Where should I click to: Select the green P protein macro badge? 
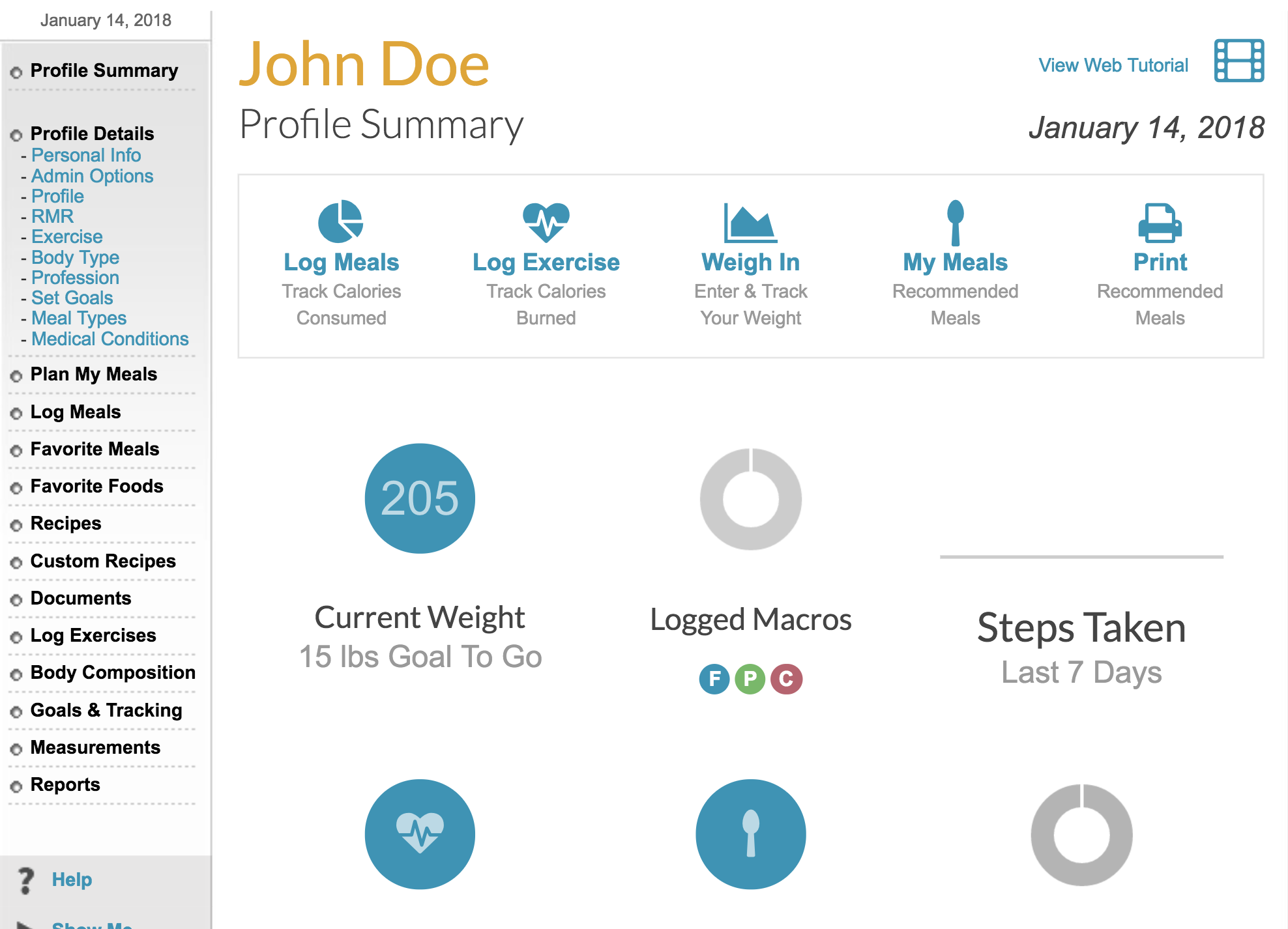point(750,679)
